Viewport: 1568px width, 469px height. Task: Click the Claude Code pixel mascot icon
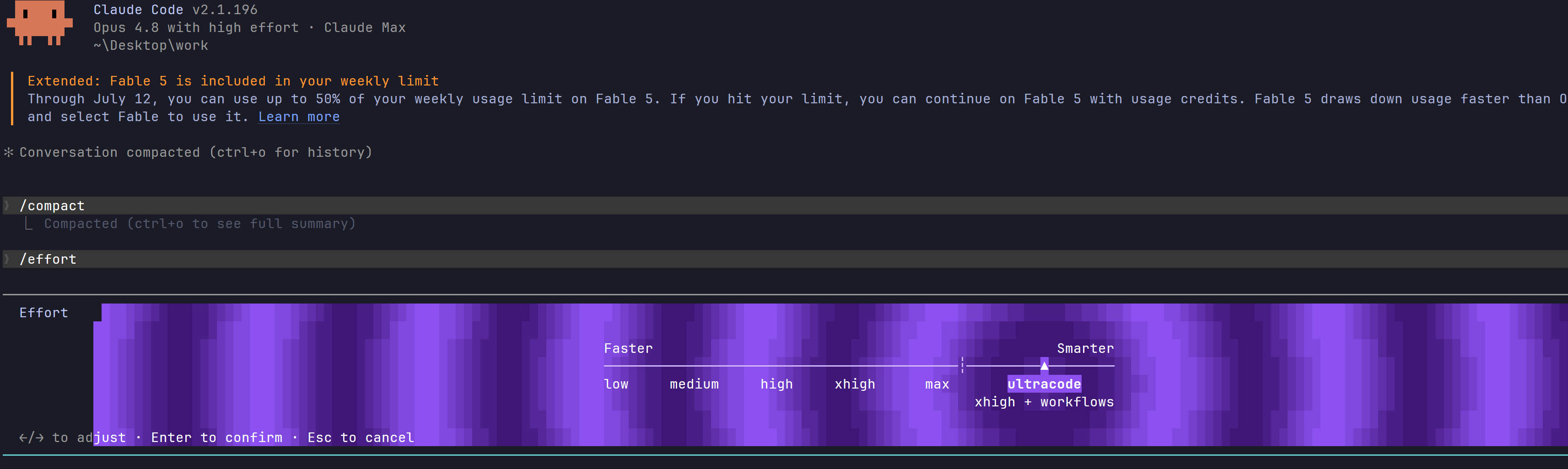[x=39, y=22]
